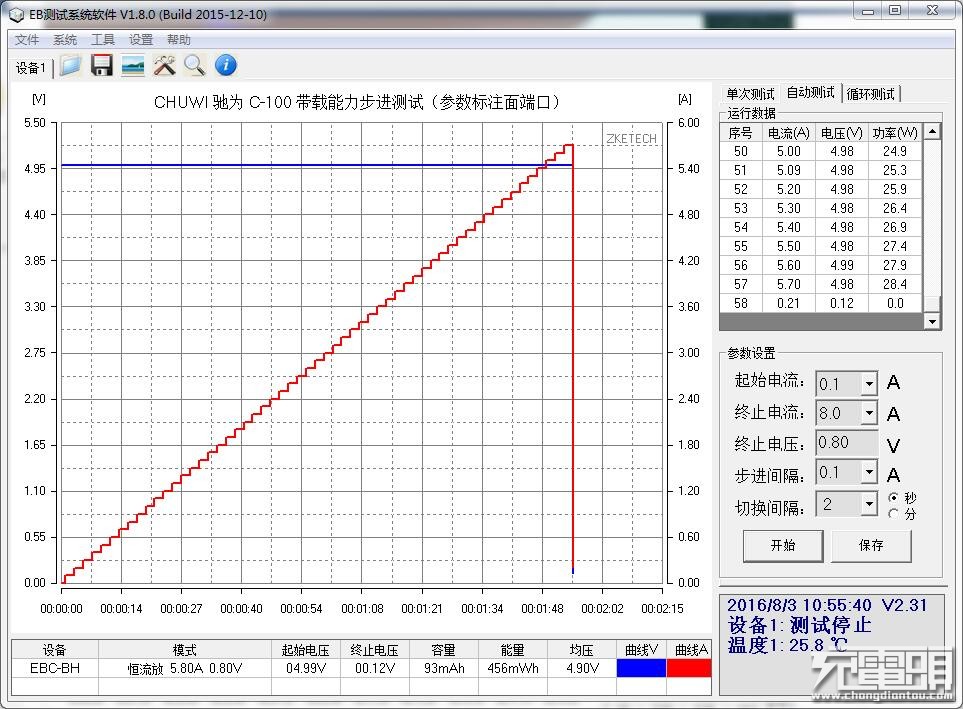This screenshot has width=963, height=709.
Task: Select row 57 with current 5.70
Action: (821, 284)
